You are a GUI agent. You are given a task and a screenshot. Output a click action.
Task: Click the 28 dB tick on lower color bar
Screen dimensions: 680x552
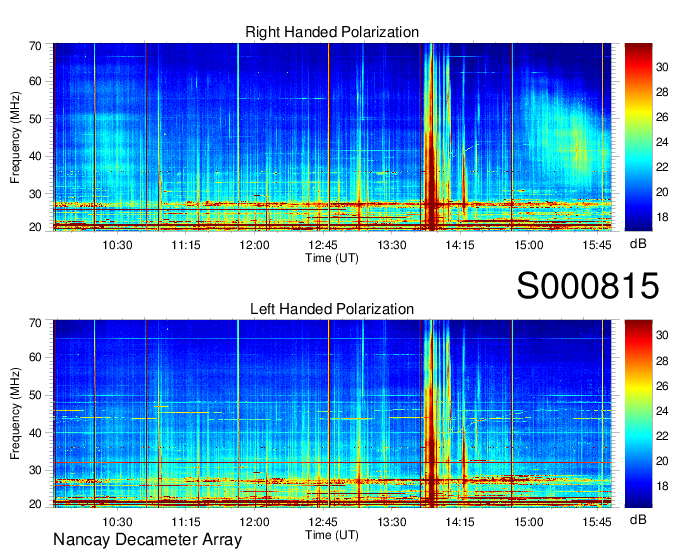pos(662,361)
